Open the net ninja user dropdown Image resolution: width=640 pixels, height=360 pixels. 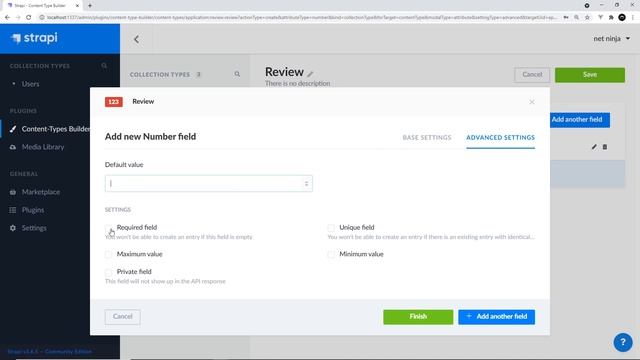(x=612, y=38)
